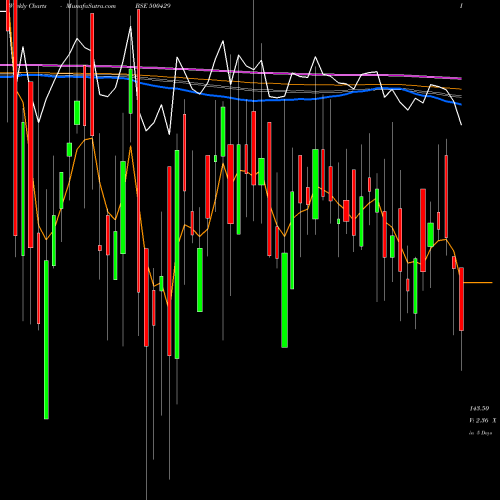
Task: Click the 'Weekly Charts' title text
Action: click(28, 6)
